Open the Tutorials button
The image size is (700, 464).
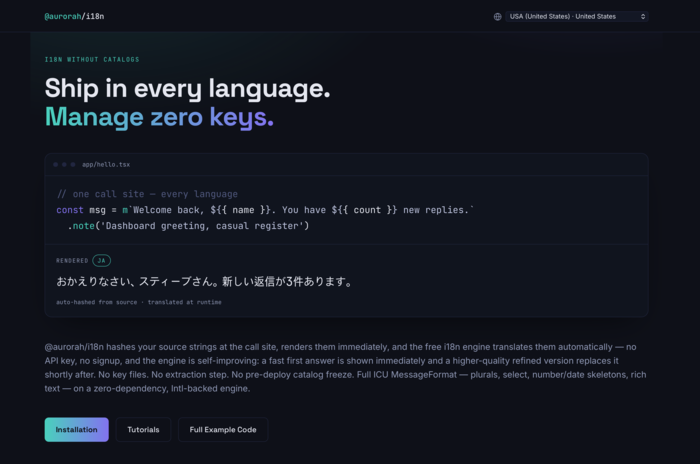tap(143, 430)
